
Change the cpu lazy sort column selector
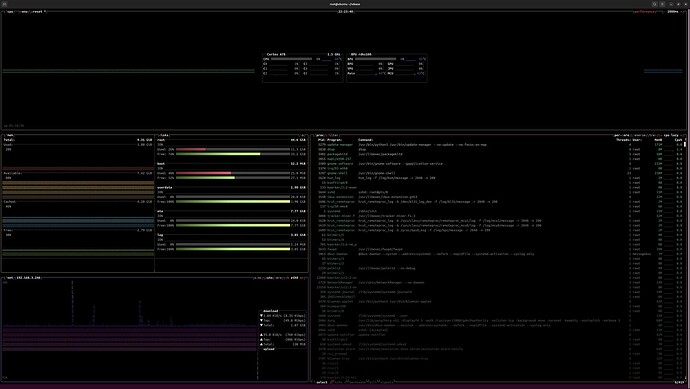tap(671, 135)
